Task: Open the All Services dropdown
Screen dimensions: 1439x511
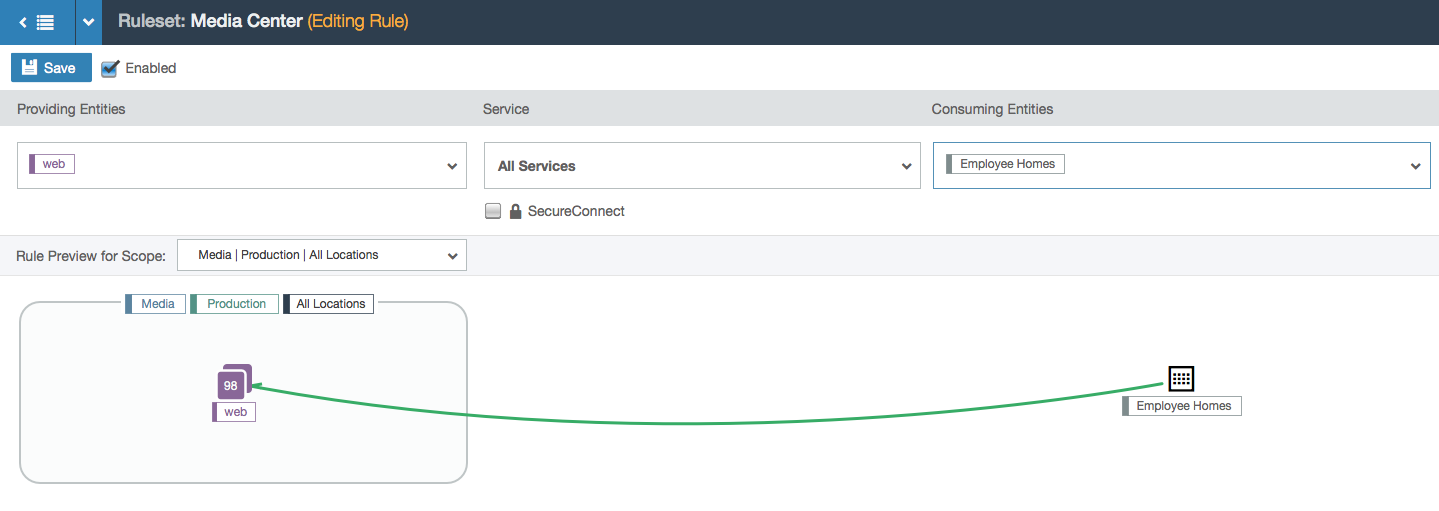Action: 702,166
